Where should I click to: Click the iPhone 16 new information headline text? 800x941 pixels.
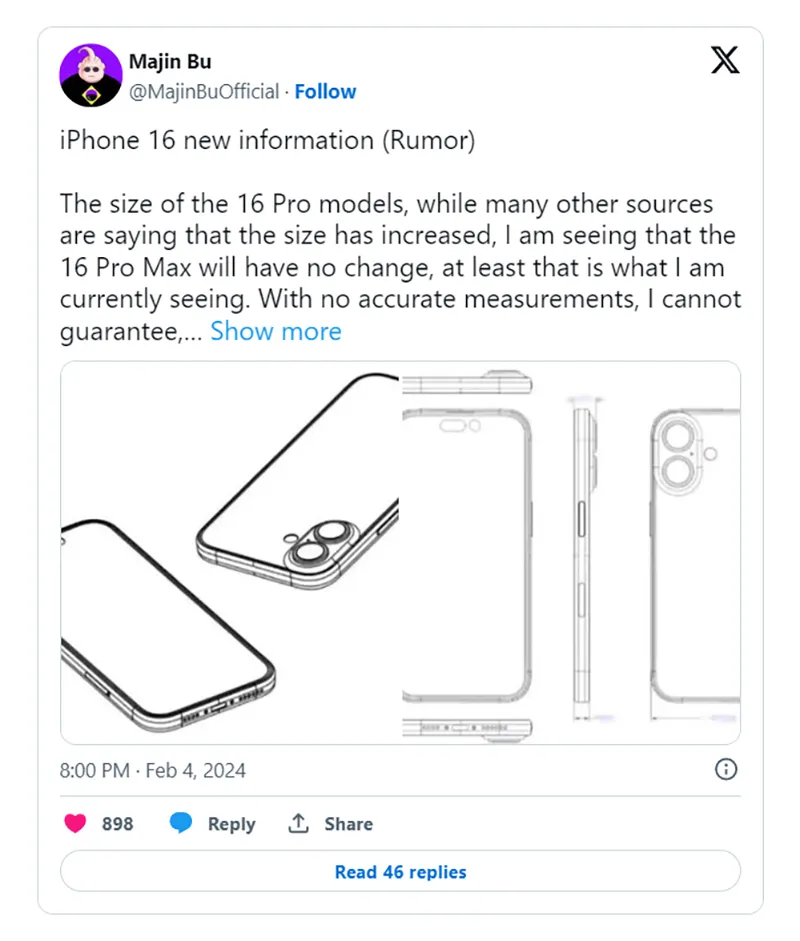pyautogui.click(x=267, y=141)
